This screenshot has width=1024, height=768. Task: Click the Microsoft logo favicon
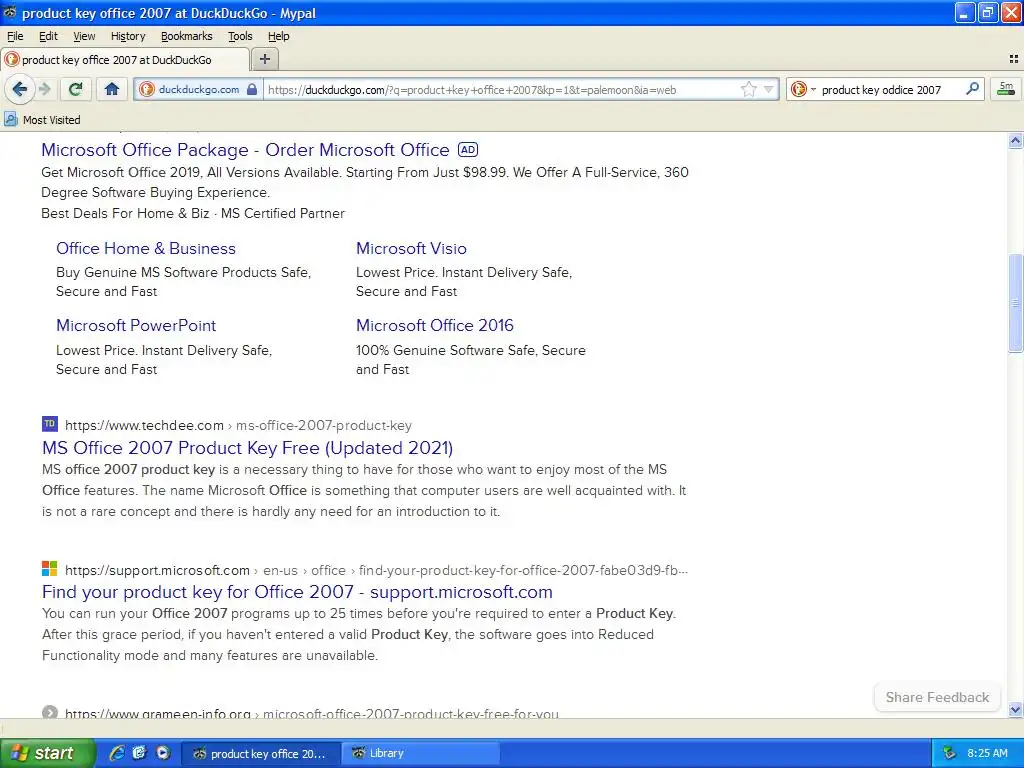50,569
